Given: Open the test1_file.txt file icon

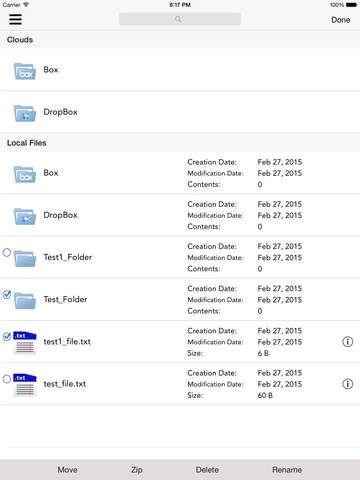Looking at the screenshot, I should coord(25,343).
